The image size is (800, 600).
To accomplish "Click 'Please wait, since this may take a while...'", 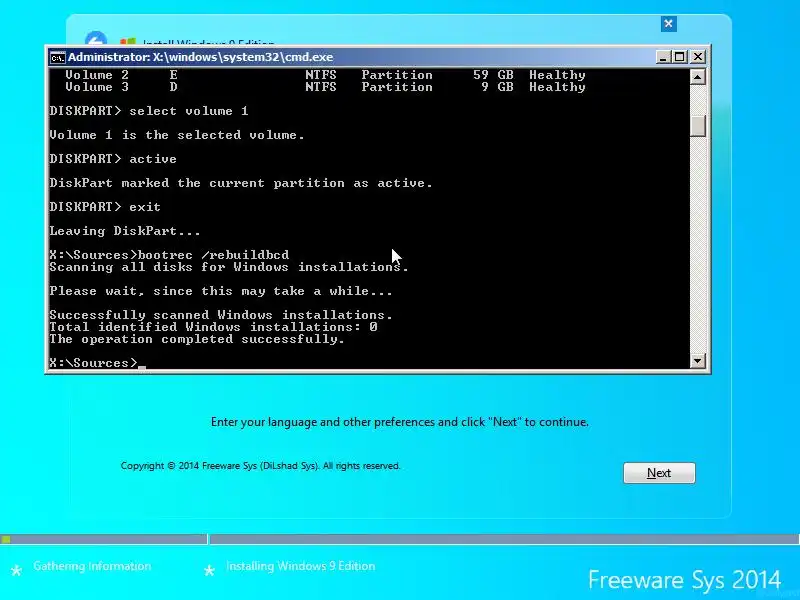I will [221, 291].
